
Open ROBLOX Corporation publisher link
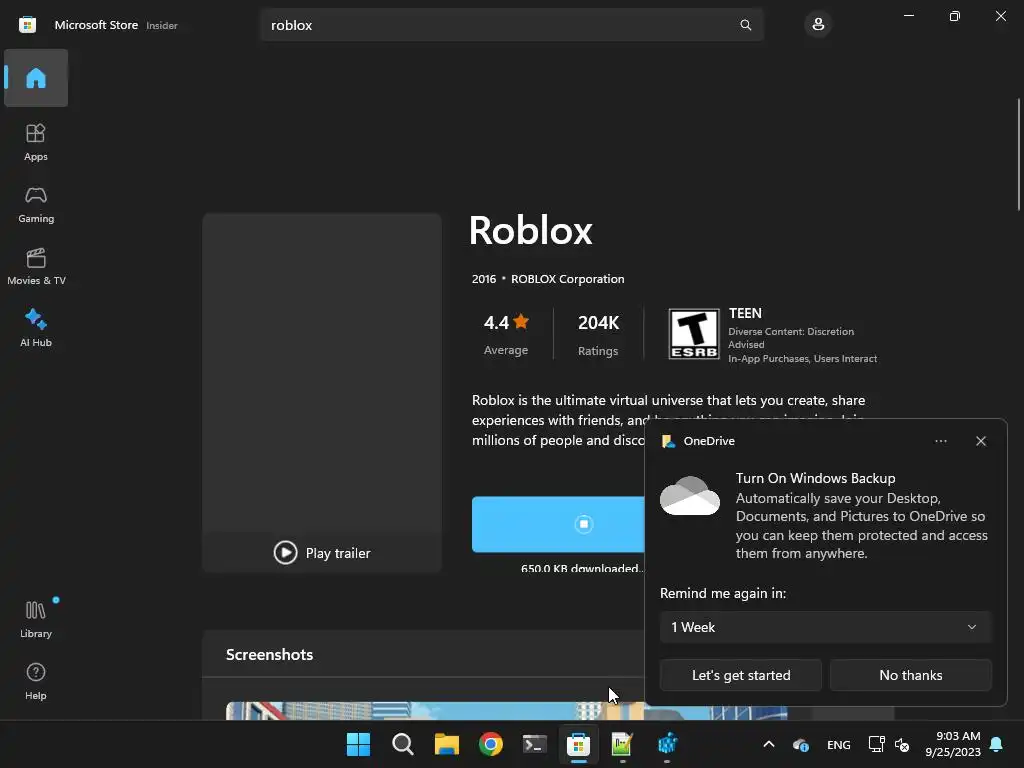point(568,279)
